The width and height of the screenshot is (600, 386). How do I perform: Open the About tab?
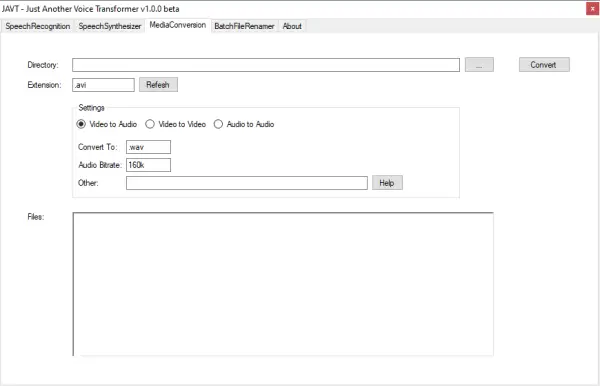click(292, 26)
